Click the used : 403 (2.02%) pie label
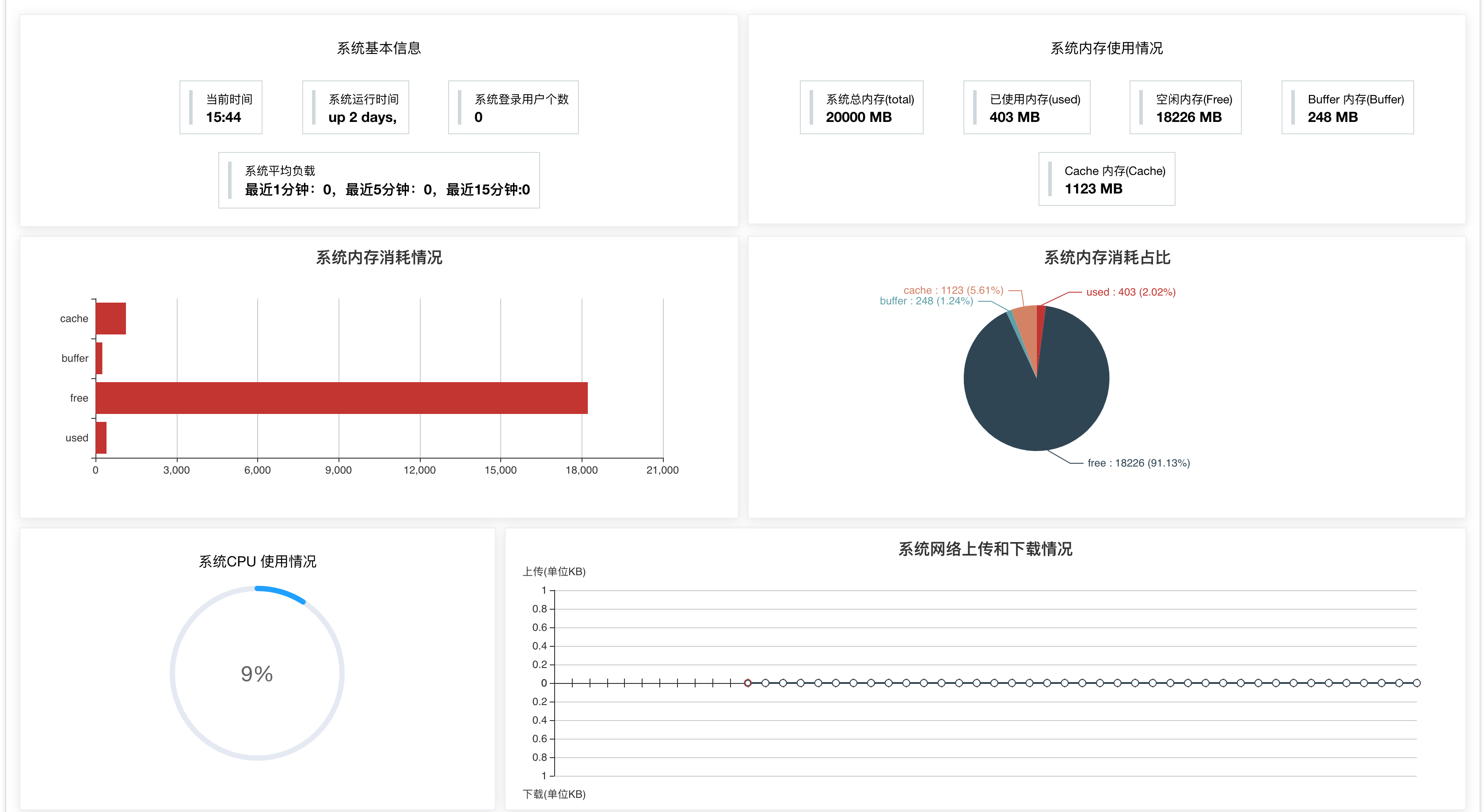 1130,292
